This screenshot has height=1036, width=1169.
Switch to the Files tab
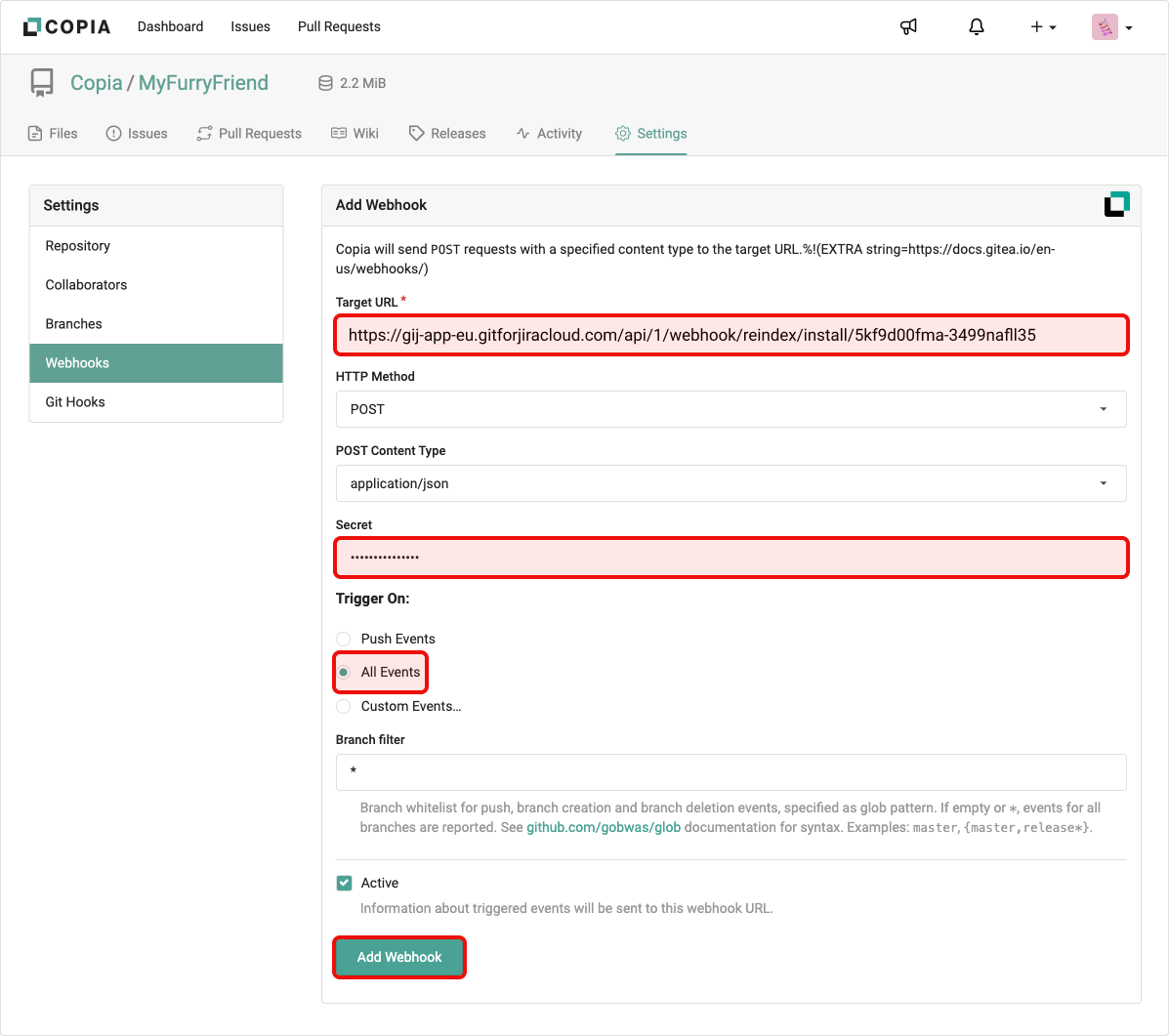[x=52, y=134]
